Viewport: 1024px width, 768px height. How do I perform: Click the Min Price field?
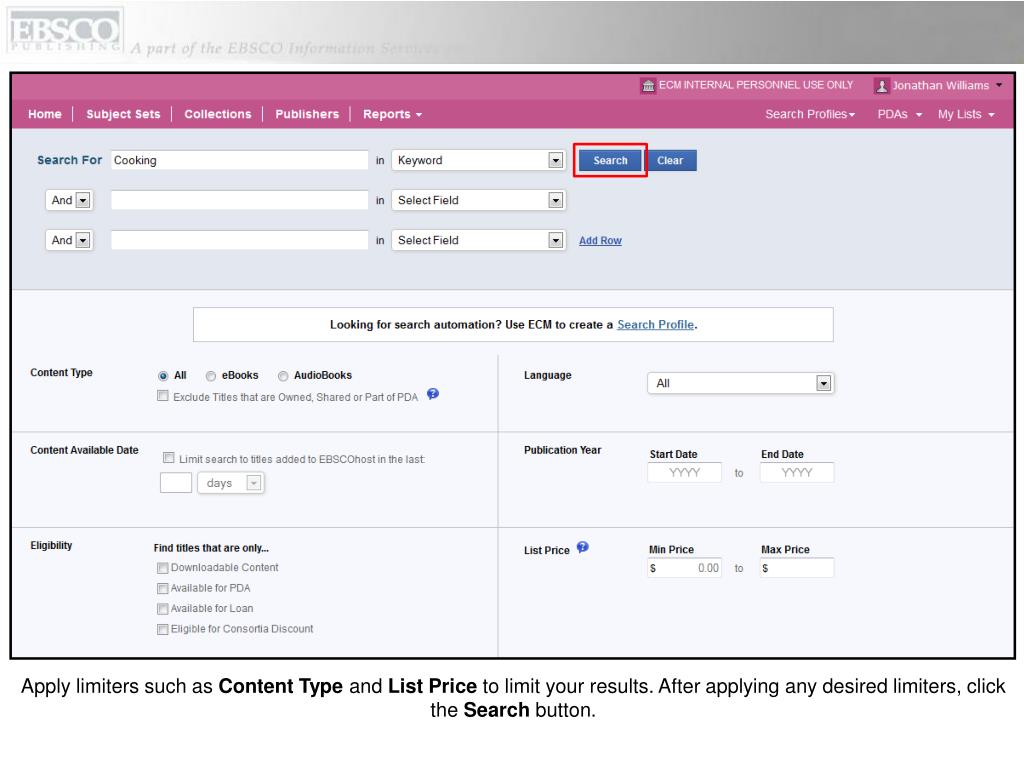pyautogui.click(x=684, y=568)
